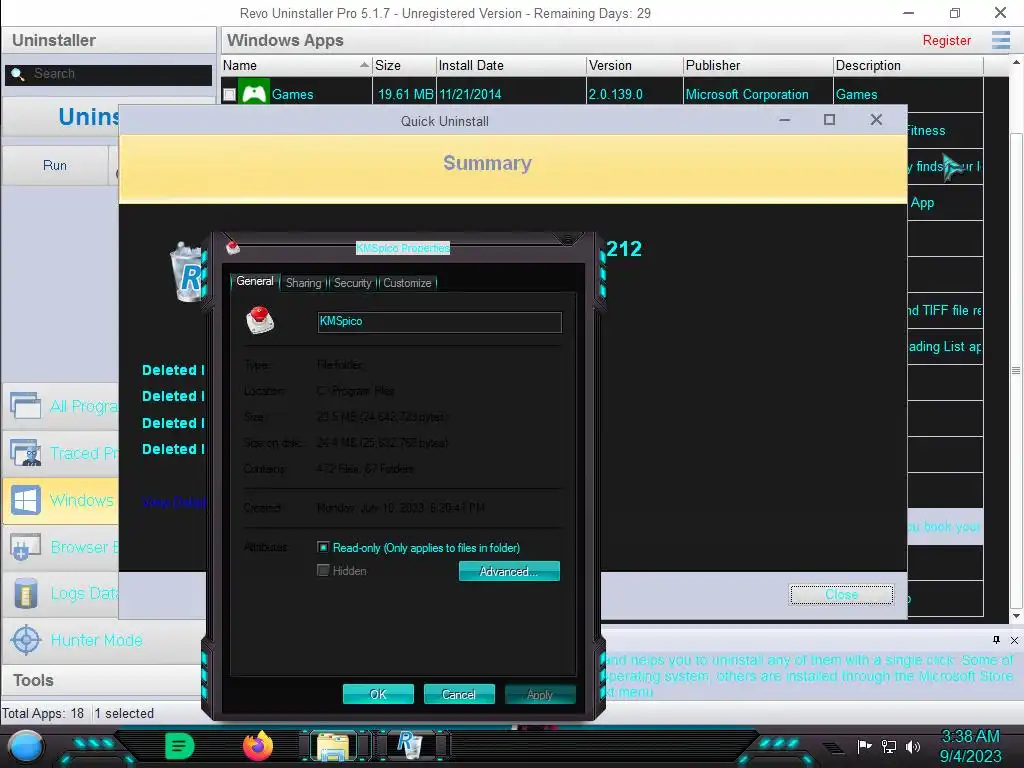
Task: Activate the Hunter Mode crosshair icon
Action: tap(25, 640)
